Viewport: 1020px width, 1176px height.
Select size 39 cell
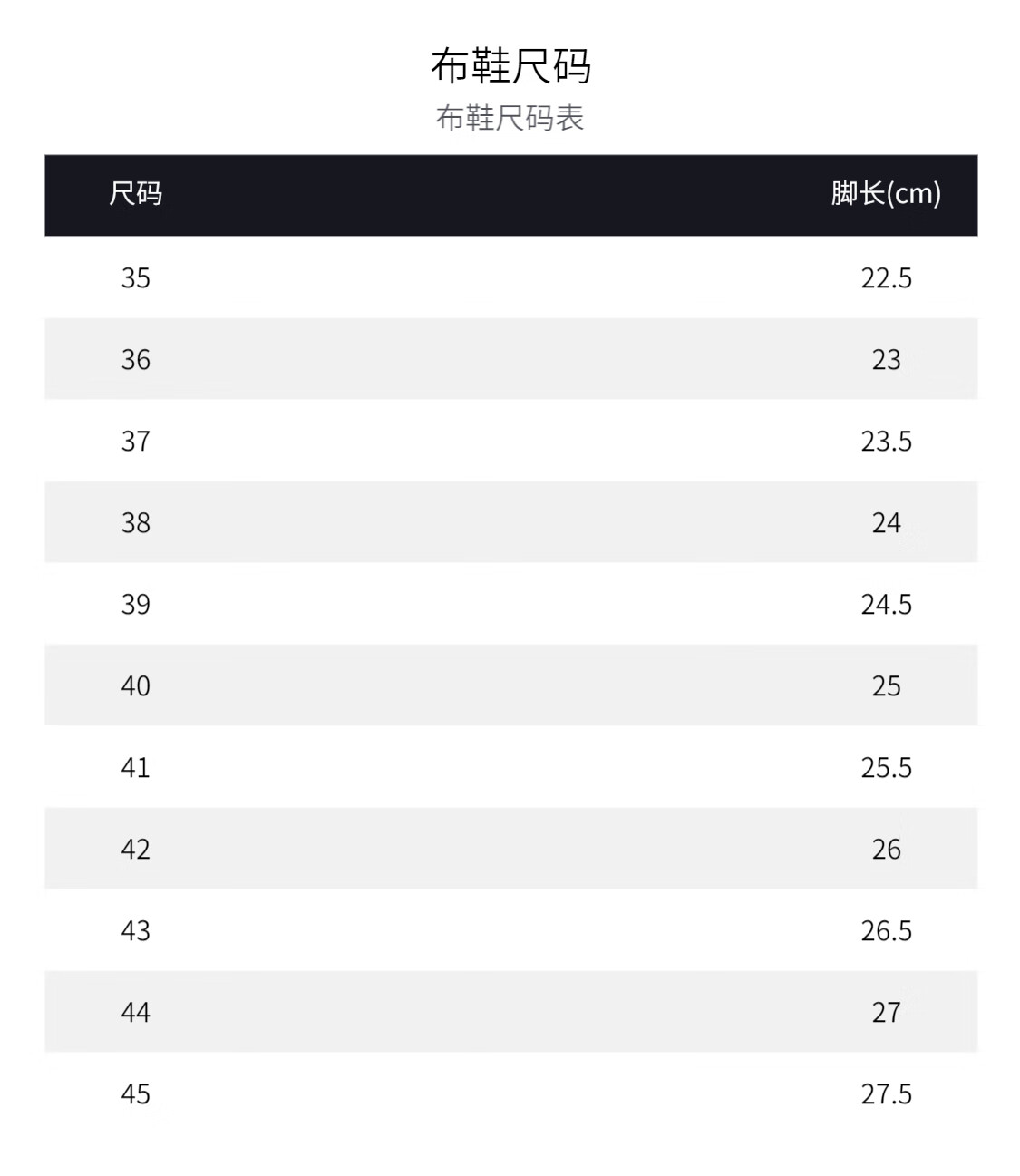click(136, 604)
